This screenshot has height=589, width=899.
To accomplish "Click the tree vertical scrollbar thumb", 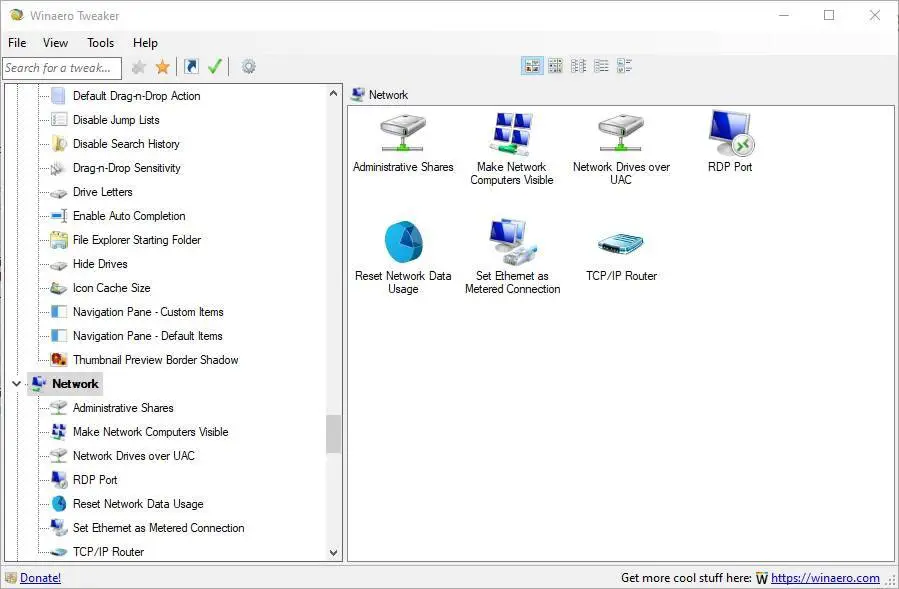I will [334, 434].
